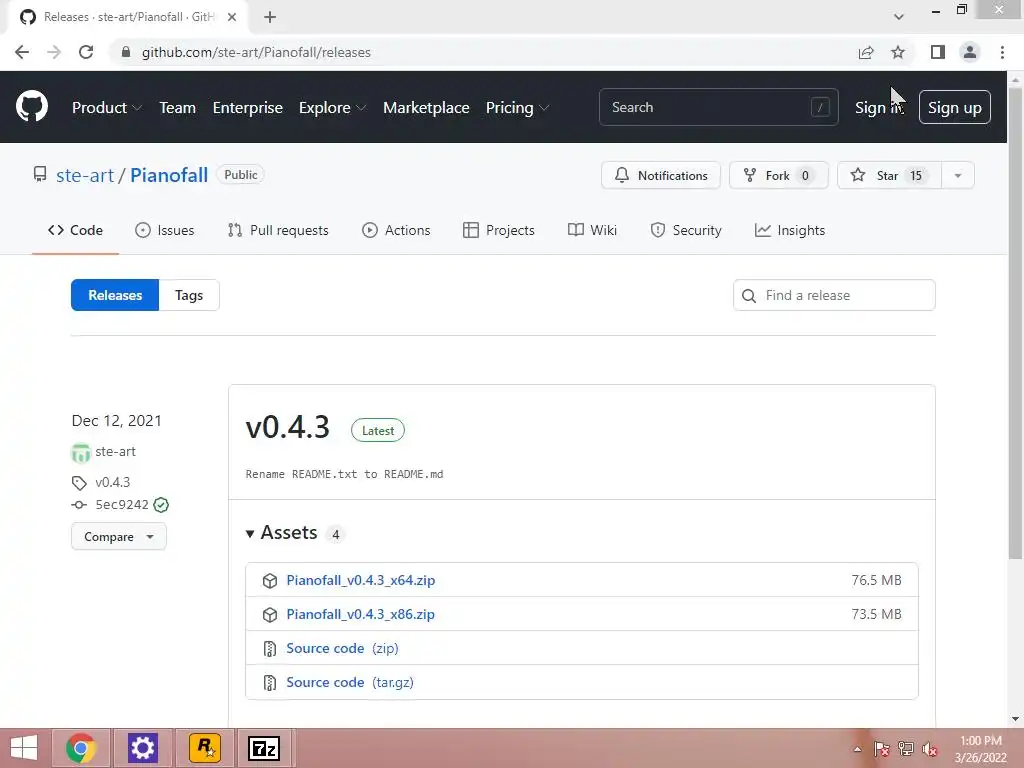Open the Security tab
The width and height of the screenshot is (1024, 768).
coord(686,231)
